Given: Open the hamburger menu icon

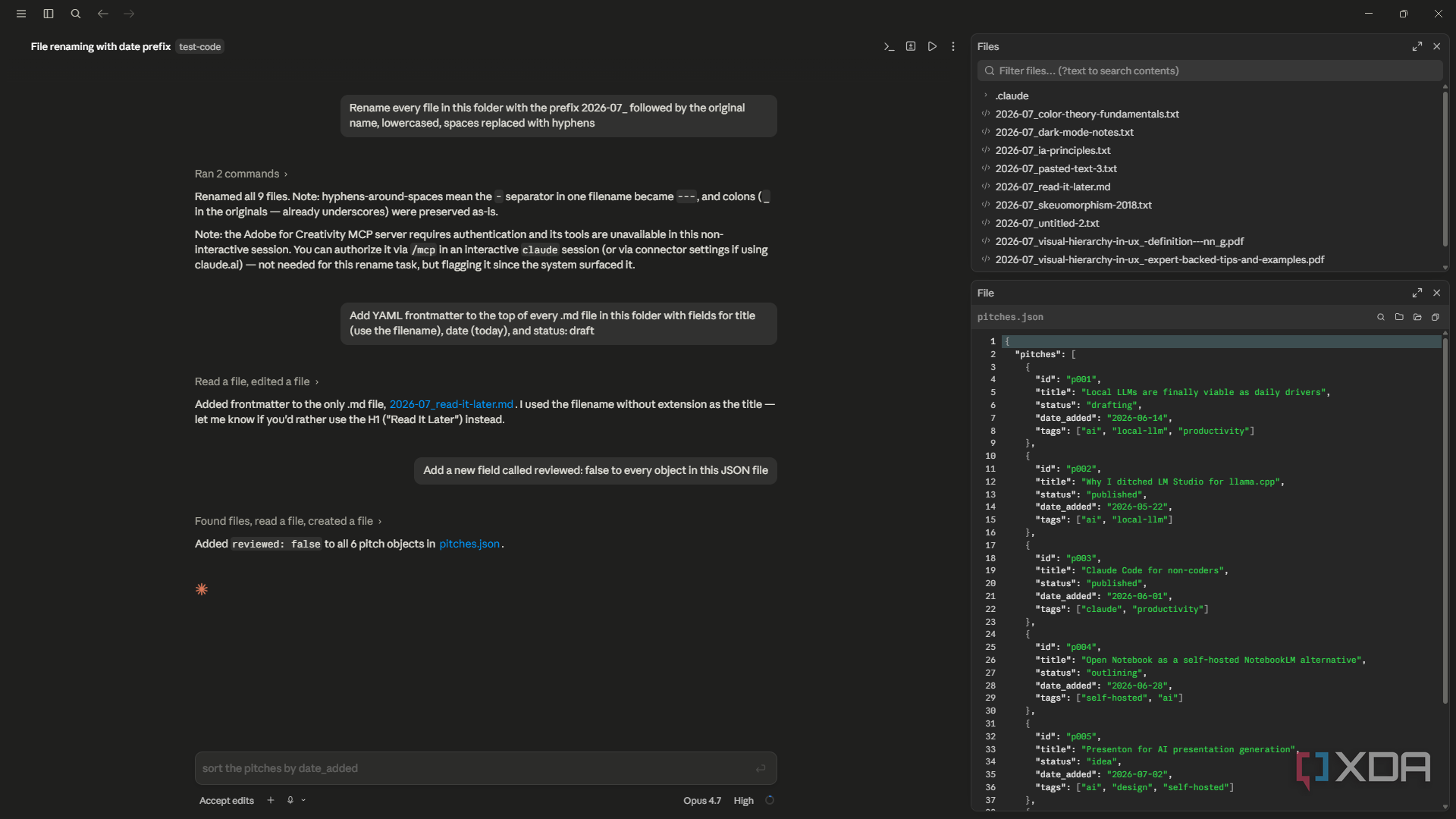Looking at the screenshot, I should pyautogui.click(x=21, y=14).
